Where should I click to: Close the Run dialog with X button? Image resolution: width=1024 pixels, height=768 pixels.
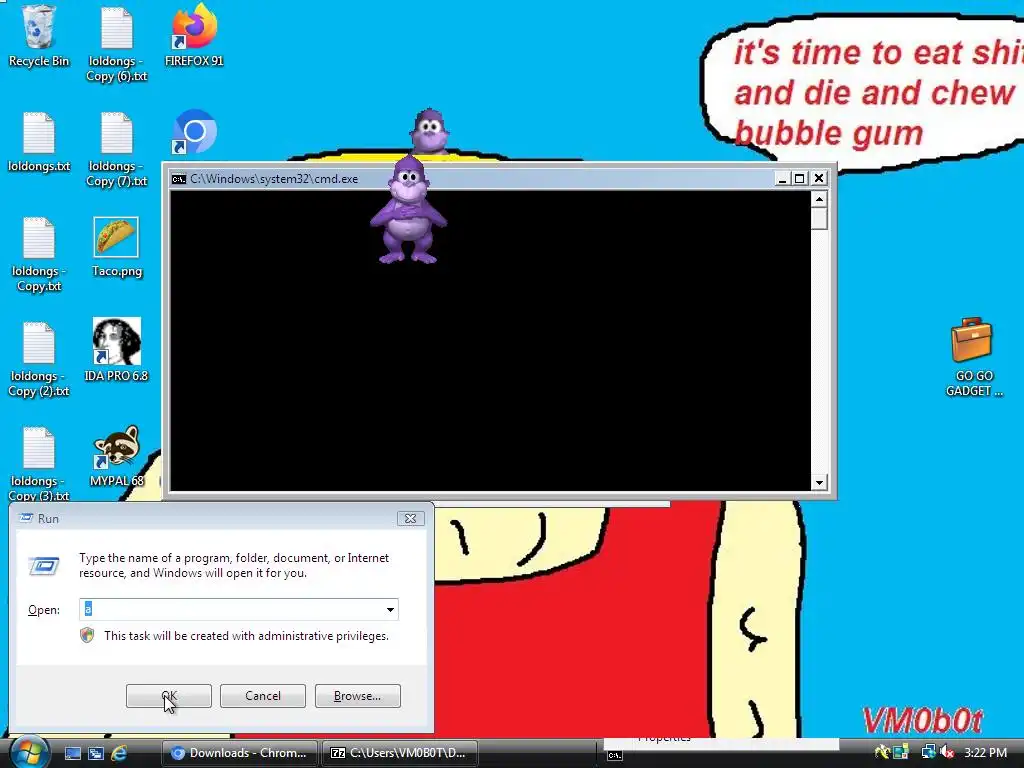(411, 518)
